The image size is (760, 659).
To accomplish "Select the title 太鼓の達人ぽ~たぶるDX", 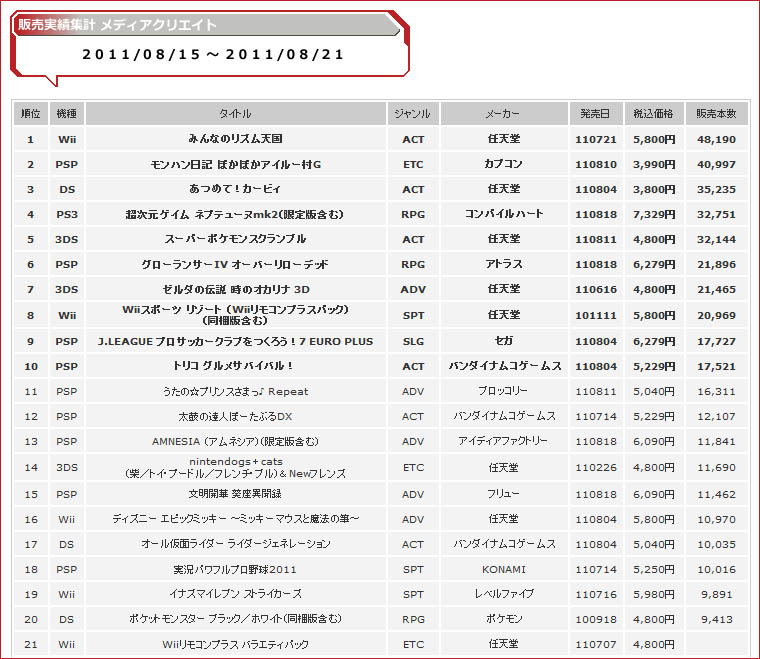I will coord(236,416).
